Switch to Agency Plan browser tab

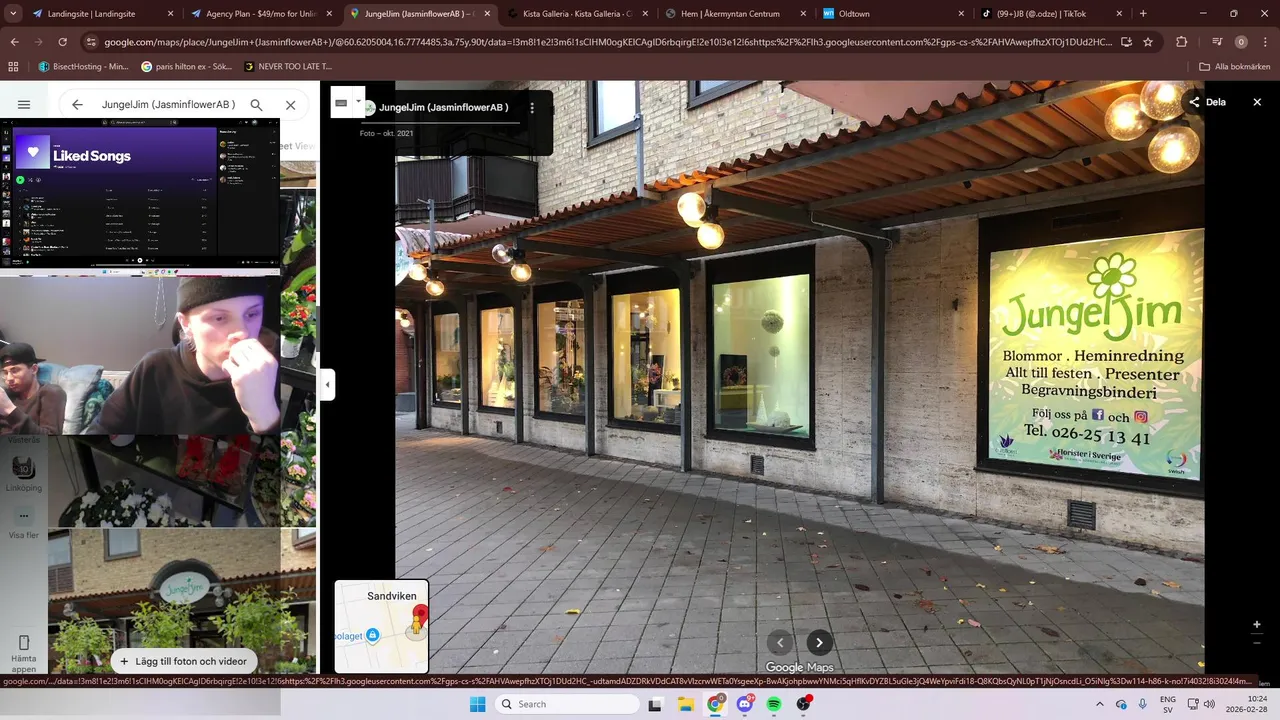pyautogui.click(x=261, y=14)
